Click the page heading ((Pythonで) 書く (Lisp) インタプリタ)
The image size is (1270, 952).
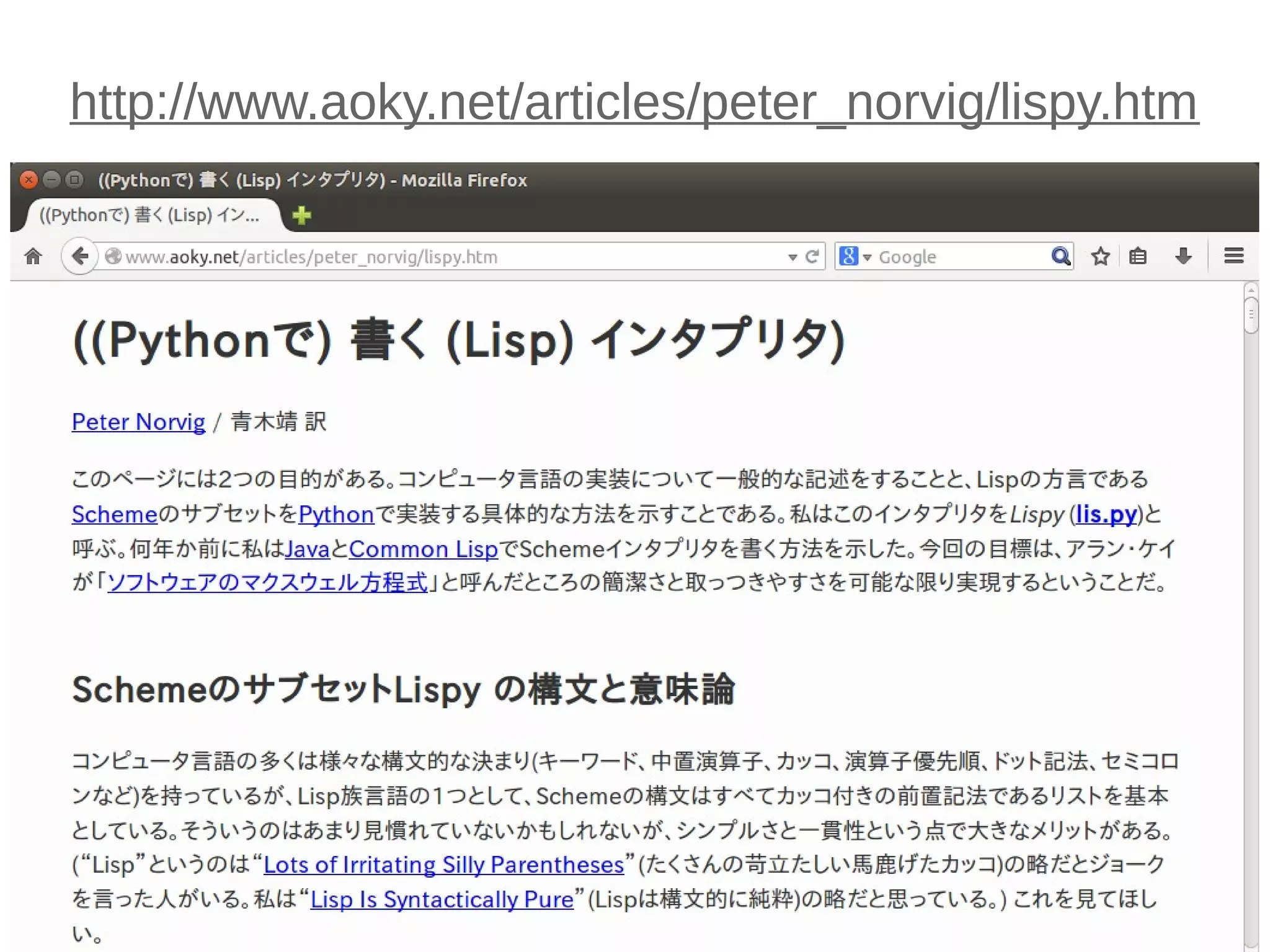(x=459, y=340)
